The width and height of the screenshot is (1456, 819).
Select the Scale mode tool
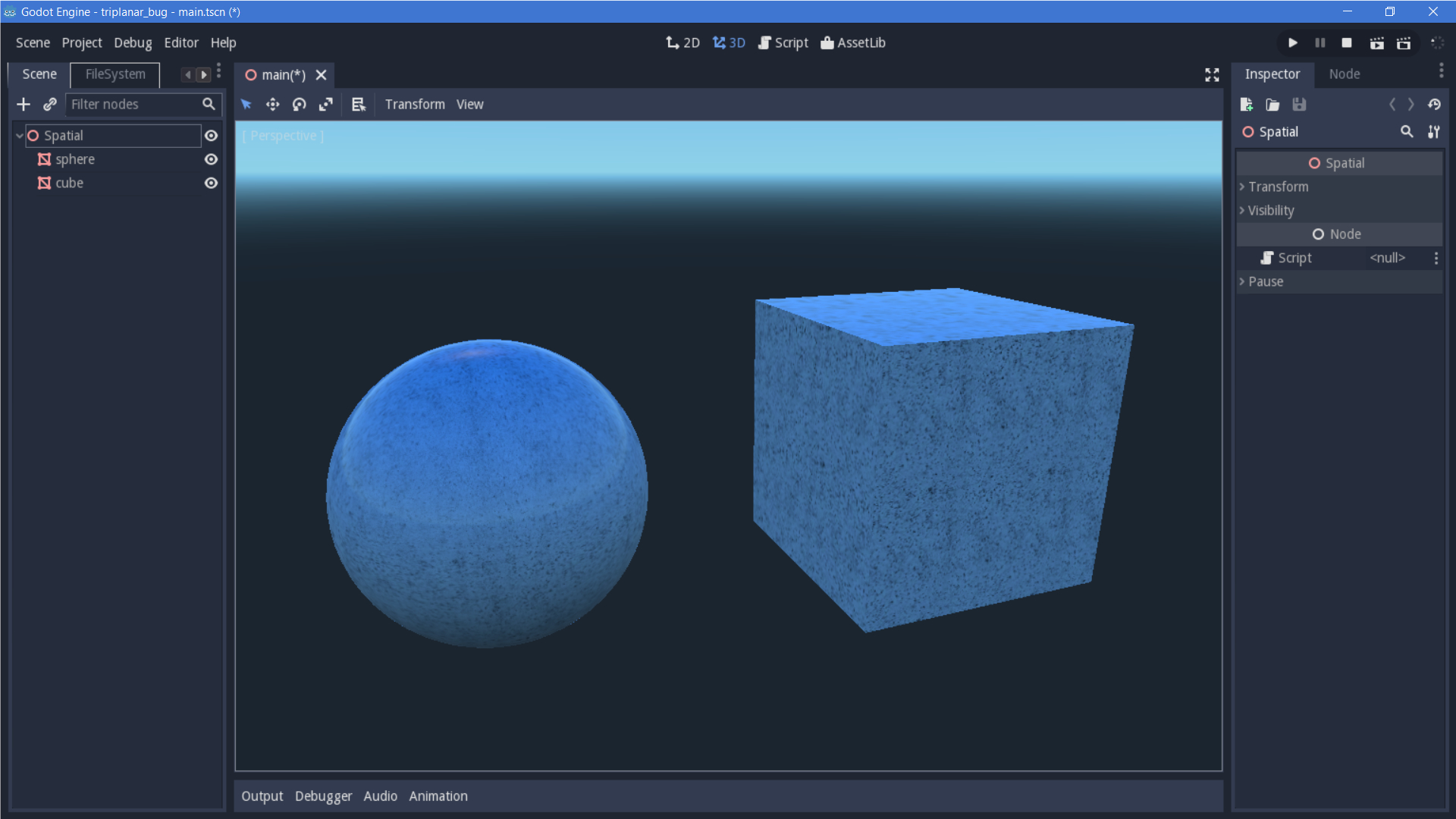click(x=325, y=104)
